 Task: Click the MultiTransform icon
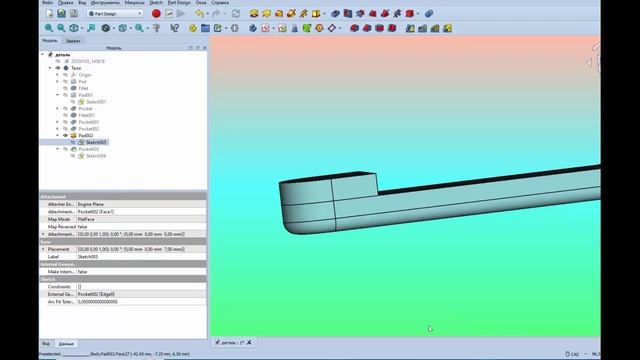448,28
